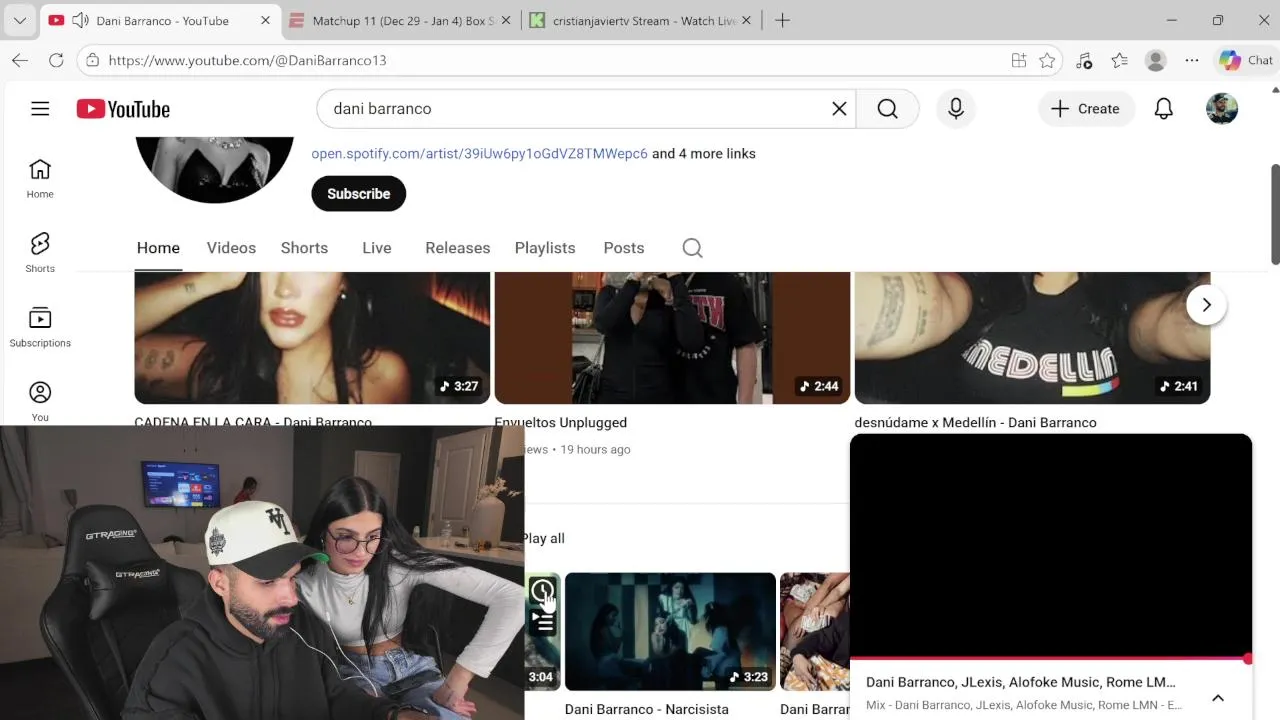Run search with the magnifier button

(888, 109)
